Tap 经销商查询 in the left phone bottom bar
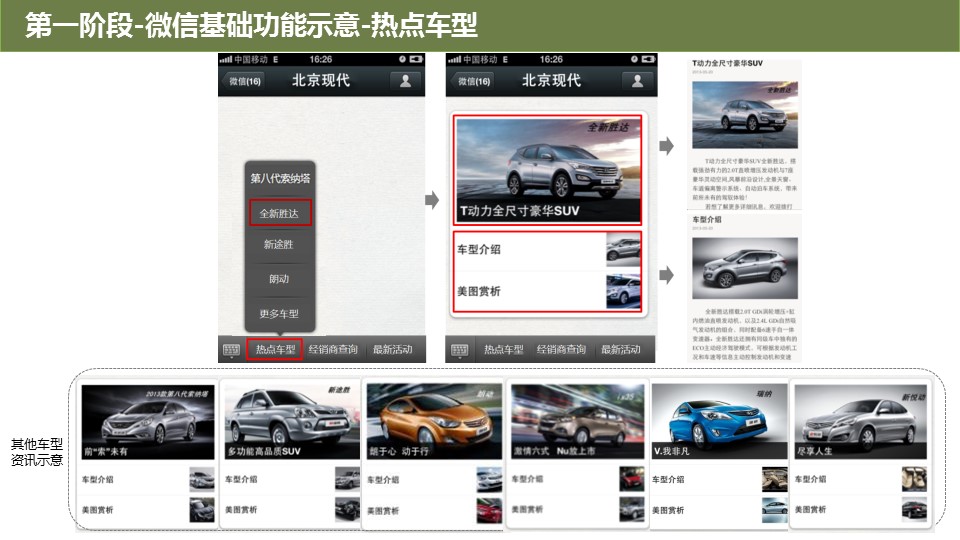 pos(333,350)
